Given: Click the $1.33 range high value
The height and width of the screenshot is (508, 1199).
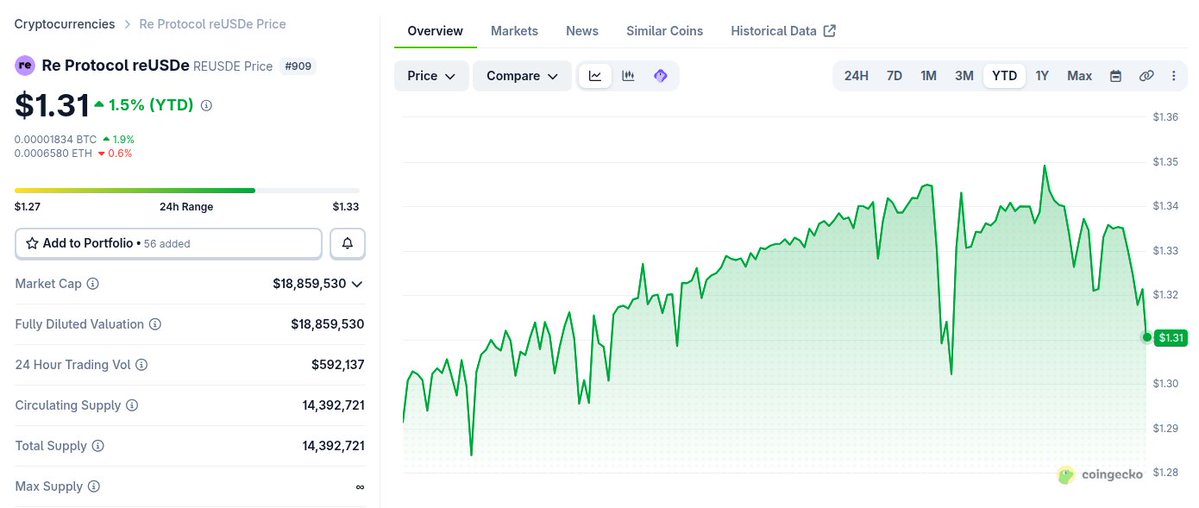Looking at the screenshot, I should 346,207.
